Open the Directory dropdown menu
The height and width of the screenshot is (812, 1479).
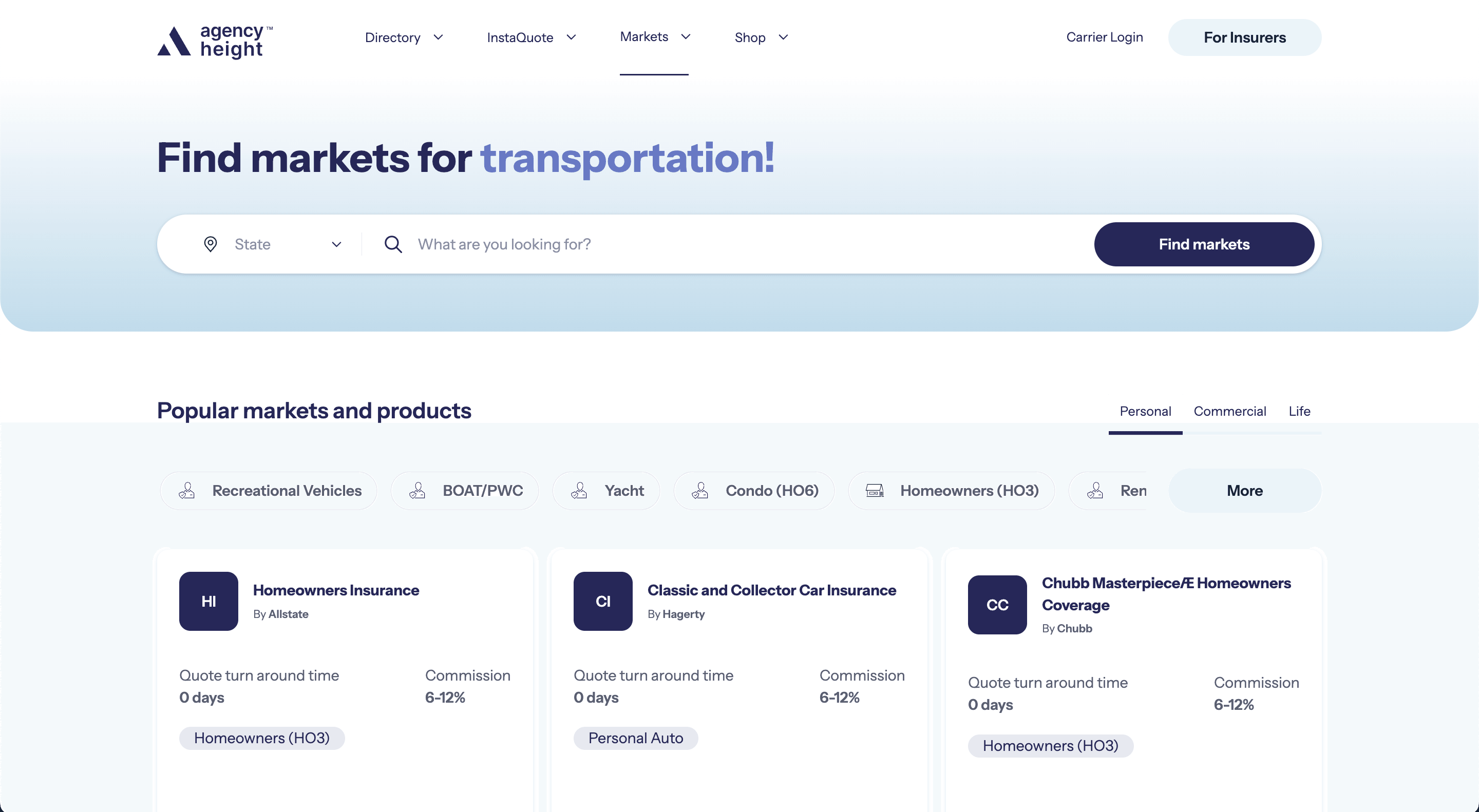(404, 37)
